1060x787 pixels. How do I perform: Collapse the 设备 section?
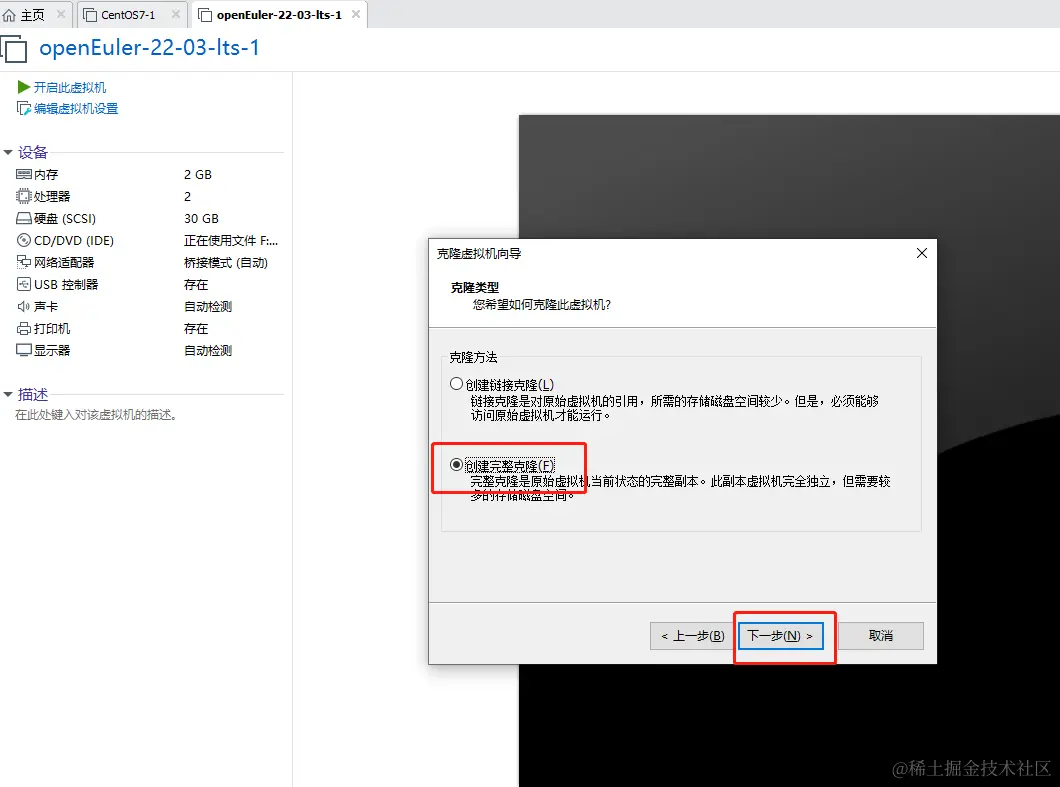click(8, 153)
